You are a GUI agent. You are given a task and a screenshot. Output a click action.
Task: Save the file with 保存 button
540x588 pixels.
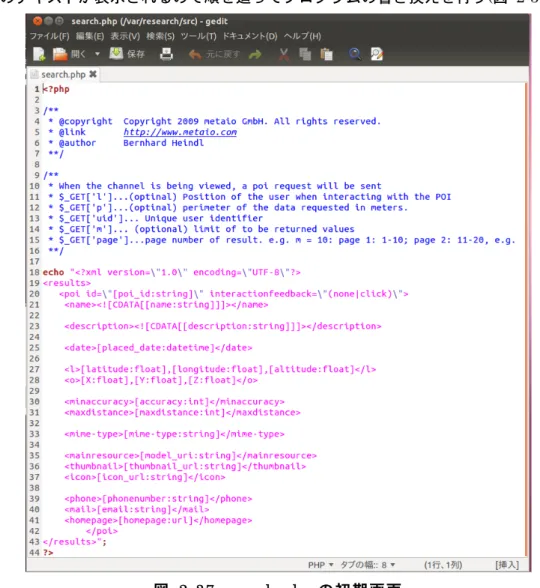(x=127, y=54)
